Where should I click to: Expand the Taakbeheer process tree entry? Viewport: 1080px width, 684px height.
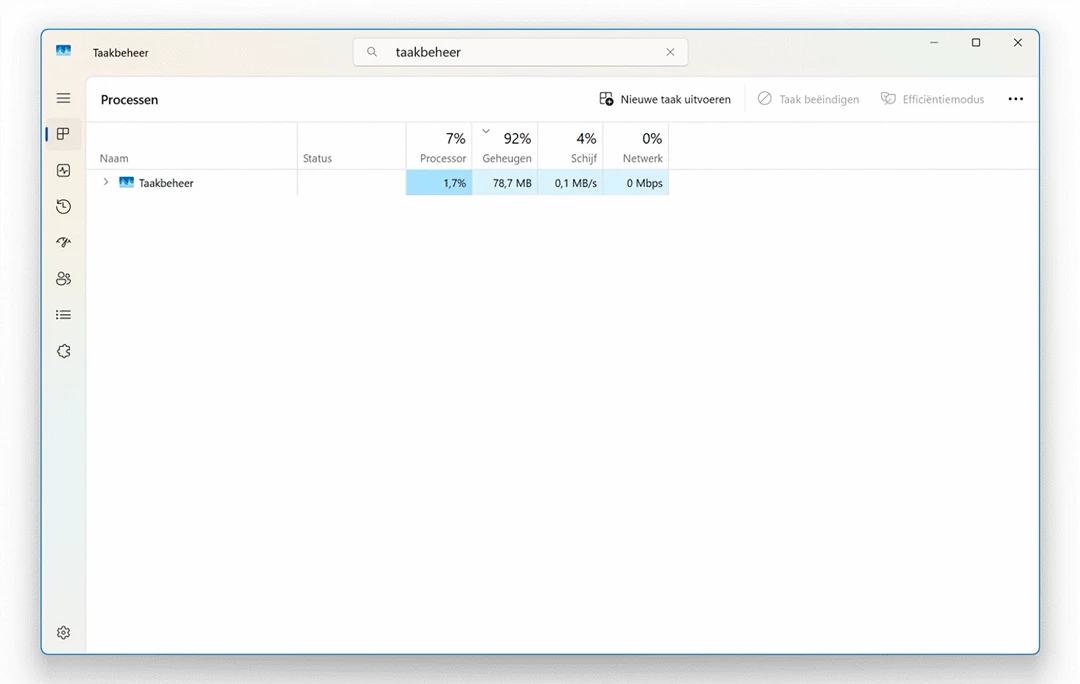point(105,183)
